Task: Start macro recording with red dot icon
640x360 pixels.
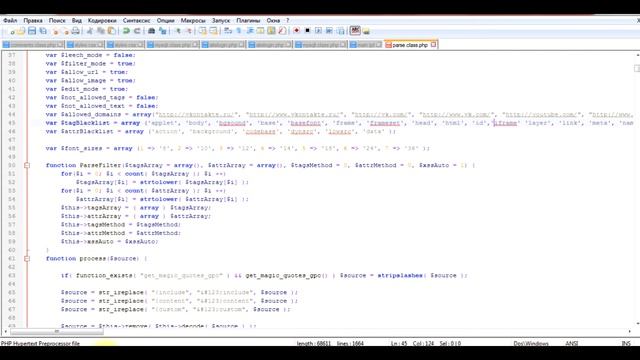Action: pos(297,31)
